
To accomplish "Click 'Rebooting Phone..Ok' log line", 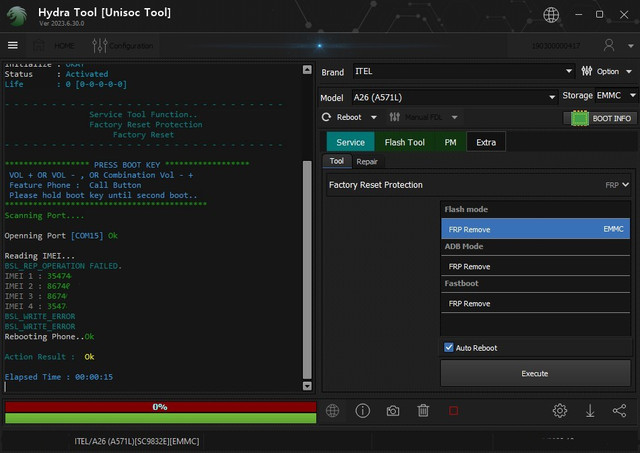I will click(x=49, y=336).
